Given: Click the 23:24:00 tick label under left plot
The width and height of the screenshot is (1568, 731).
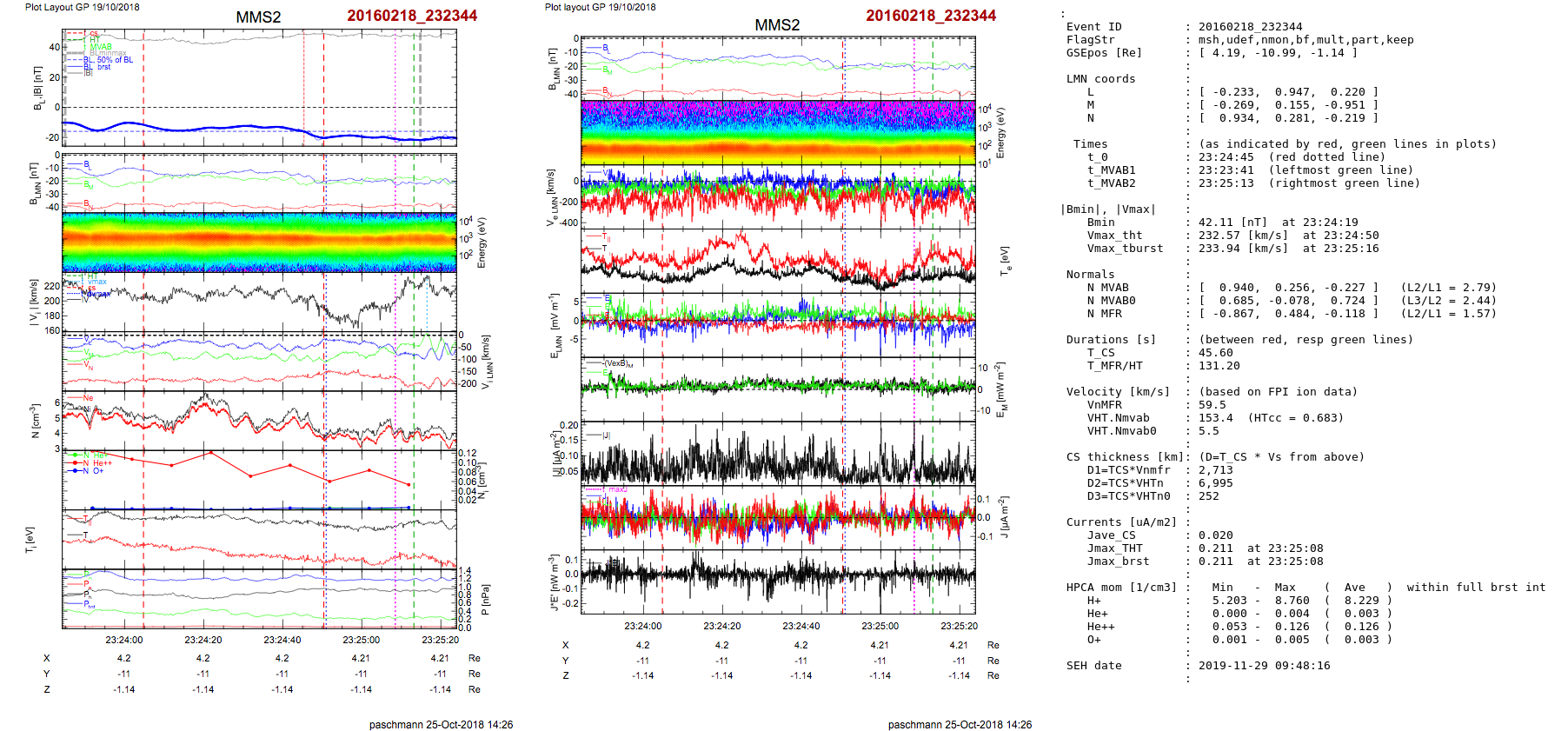Looking at the screenshot, I should (124, 640).
